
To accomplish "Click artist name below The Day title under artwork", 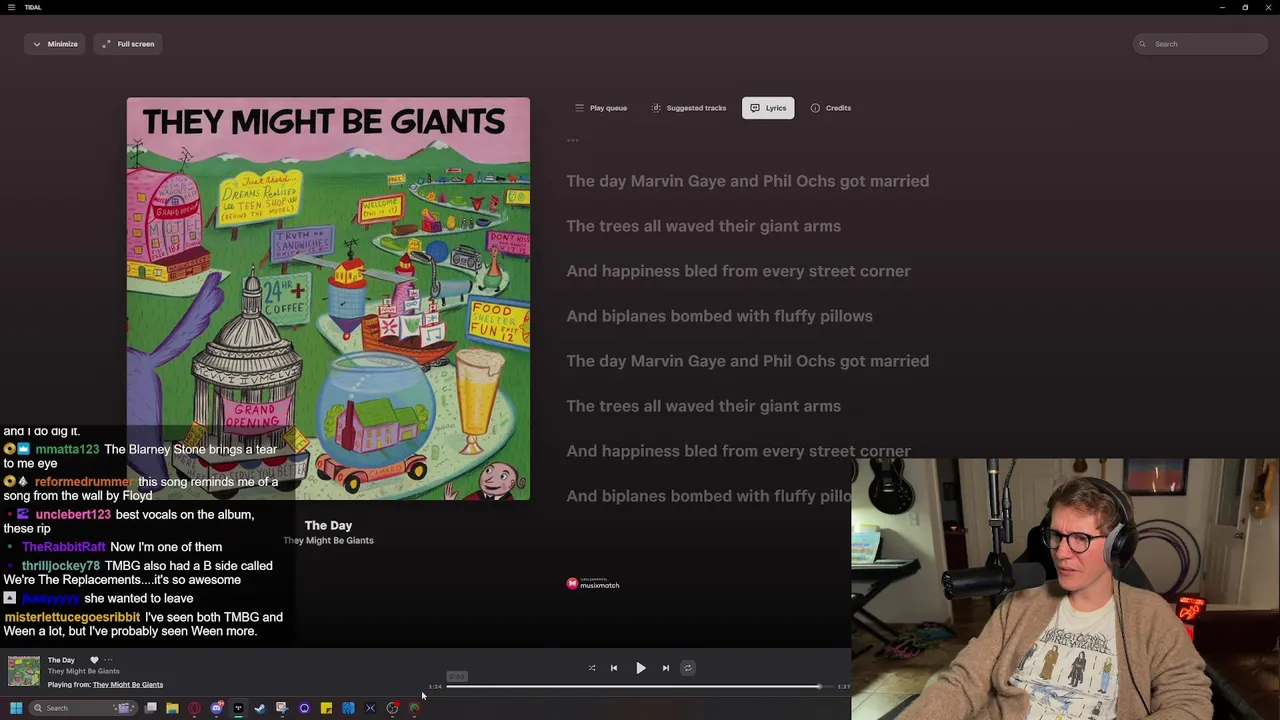I will (328, 540).
